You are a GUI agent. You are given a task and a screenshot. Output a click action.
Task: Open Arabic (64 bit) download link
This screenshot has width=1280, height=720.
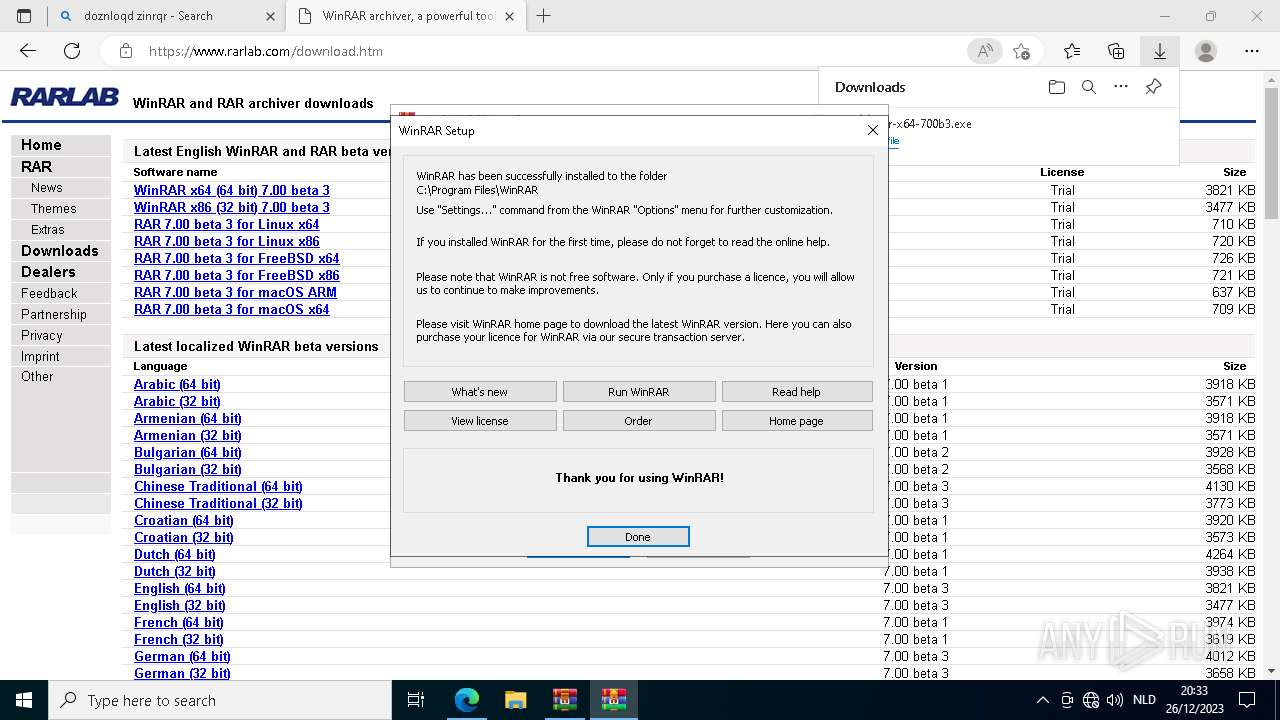[177, 384]
